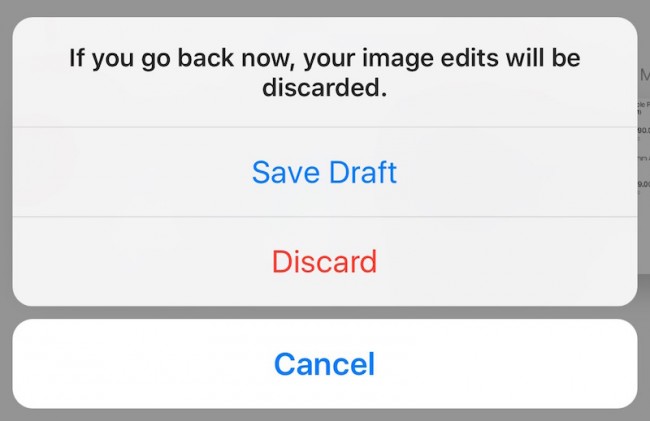Pick the blue Save Draft text
The height and width of the screenshot is (421, 650).
coord(325,172)
